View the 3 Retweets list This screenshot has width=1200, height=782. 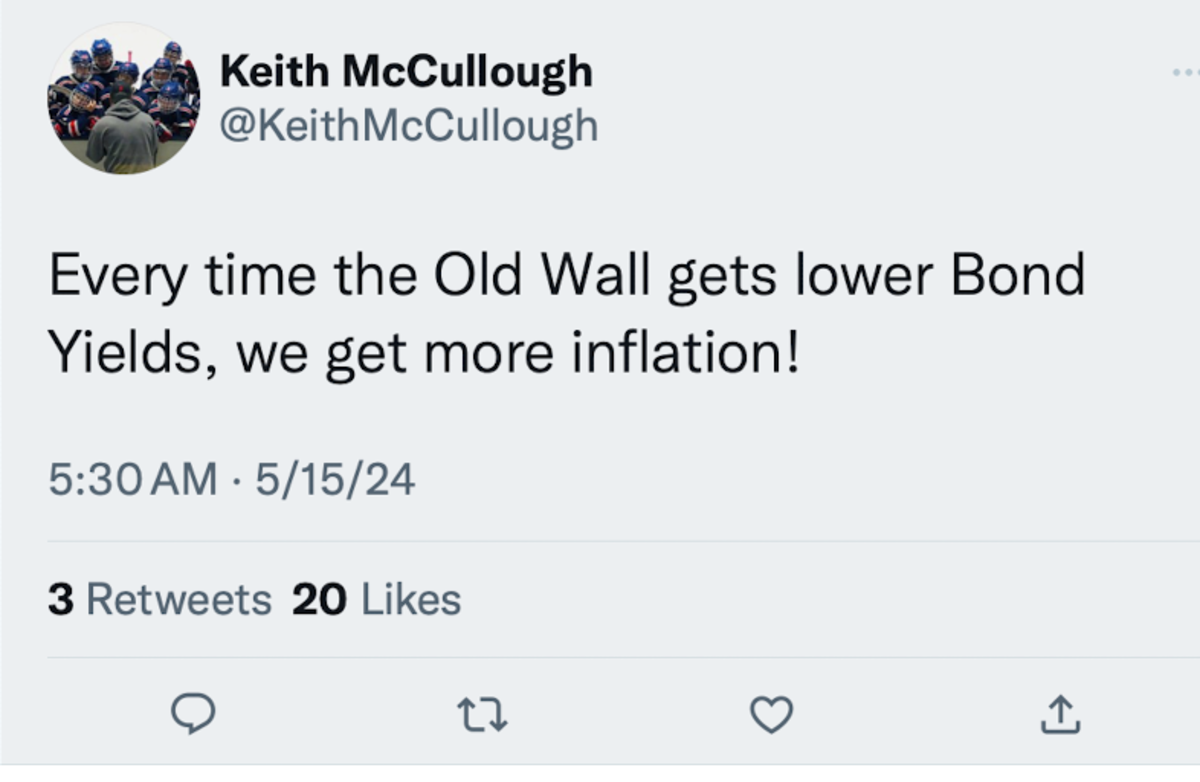pyautogui.click(x=160, y=600)
